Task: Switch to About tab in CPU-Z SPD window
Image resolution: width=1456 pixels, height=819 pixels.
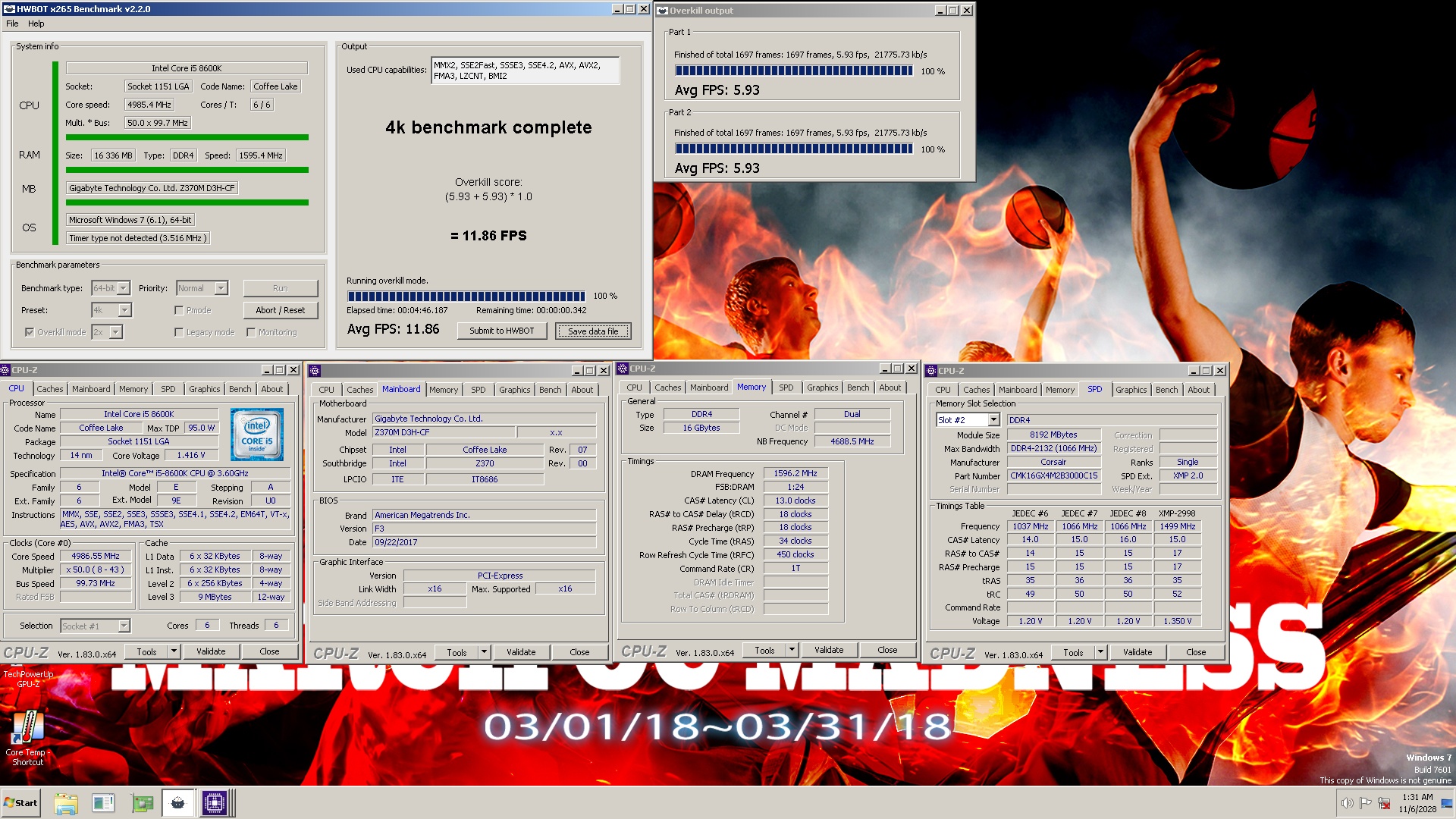Action: tap(1198, 390)
